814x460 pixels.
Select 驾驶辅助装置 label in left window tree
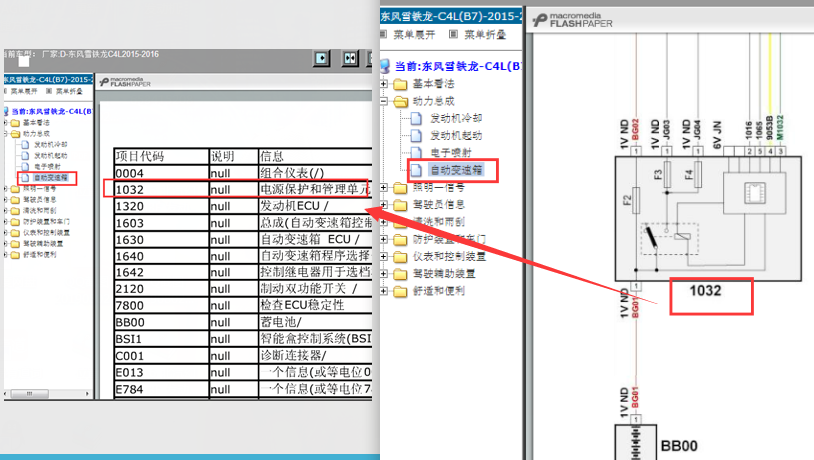tap(43, 243)
